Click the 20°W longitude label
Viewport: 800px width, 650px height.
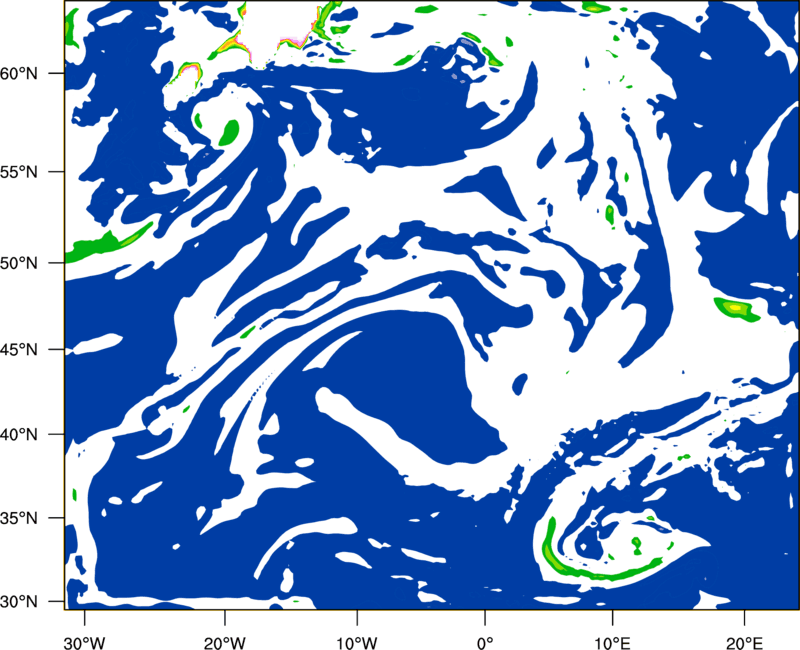tap(224, 642)
